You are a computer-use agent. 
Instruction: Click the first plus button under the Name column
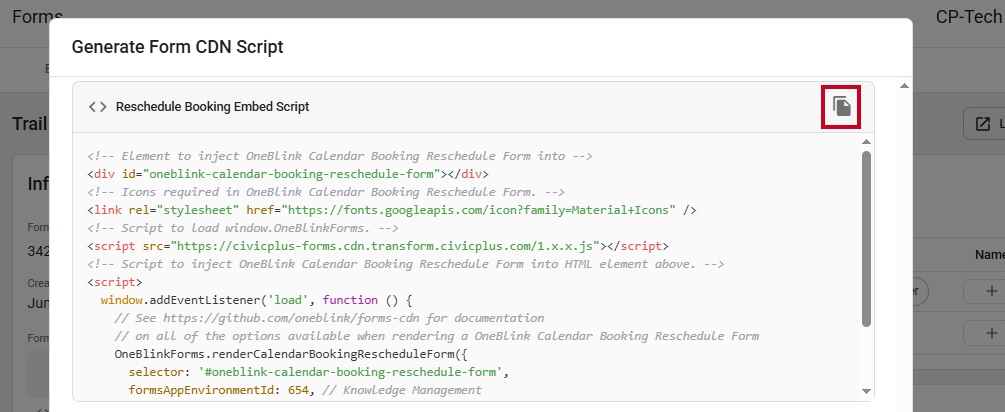(991, 292)
